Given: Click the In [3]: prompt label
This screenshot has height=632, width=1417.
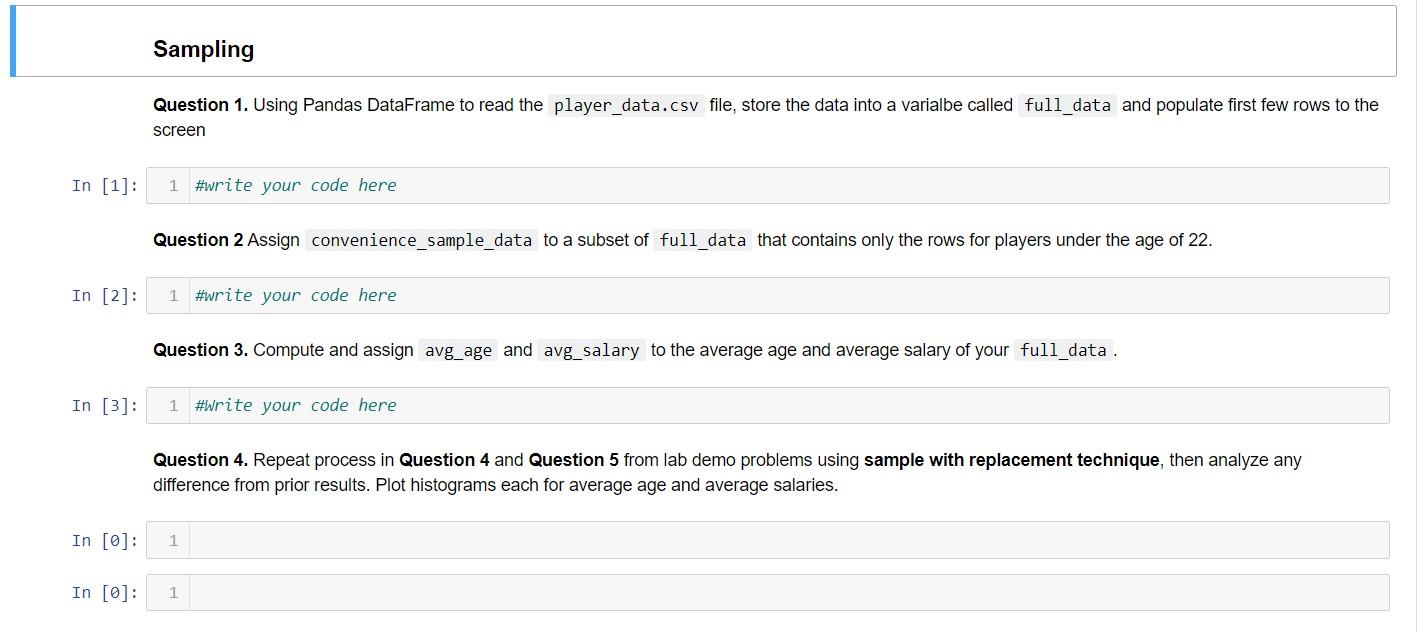Looking at the screenshot, I should pos(103,405).
